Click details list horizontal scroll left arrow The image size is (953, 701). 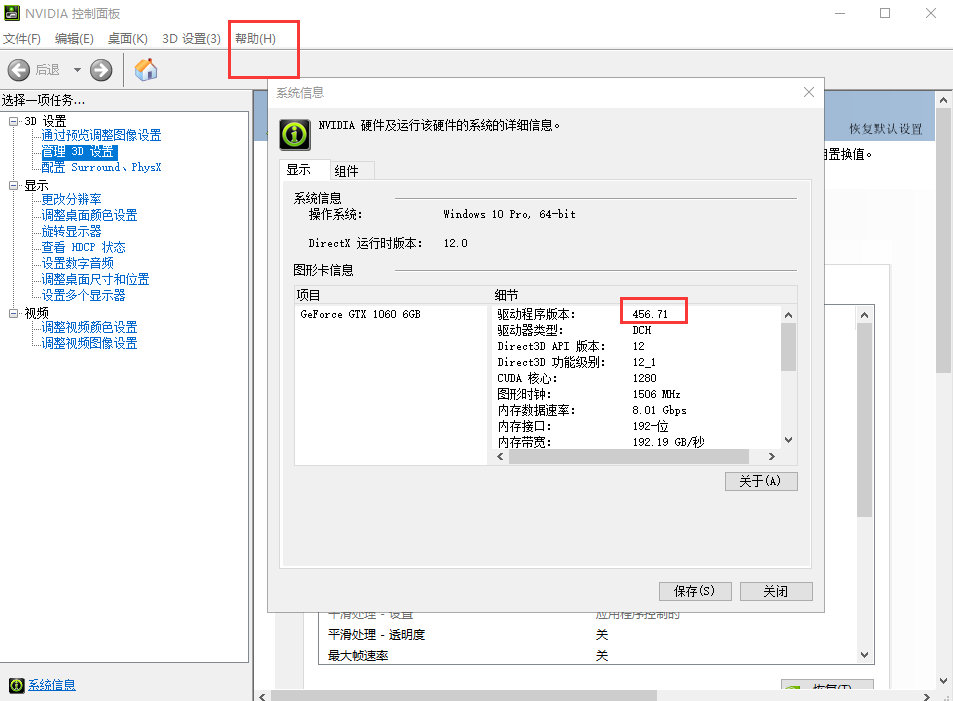pyautogui.click(x=500, y=457)
